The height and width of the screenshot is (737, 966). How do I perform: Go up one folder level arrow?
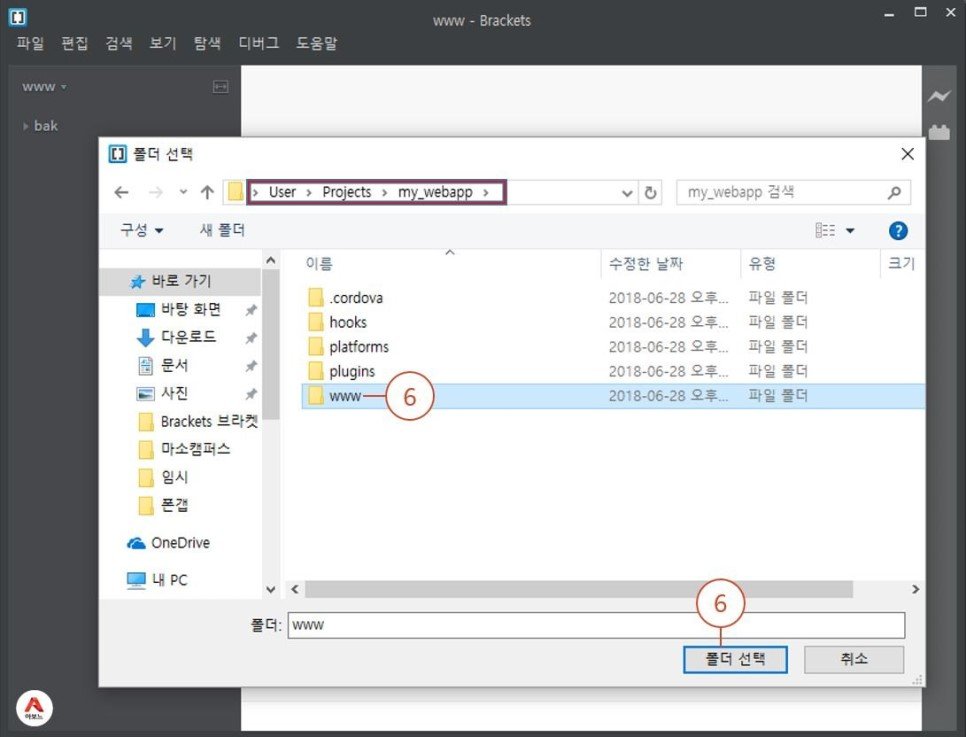pos(207,192)
